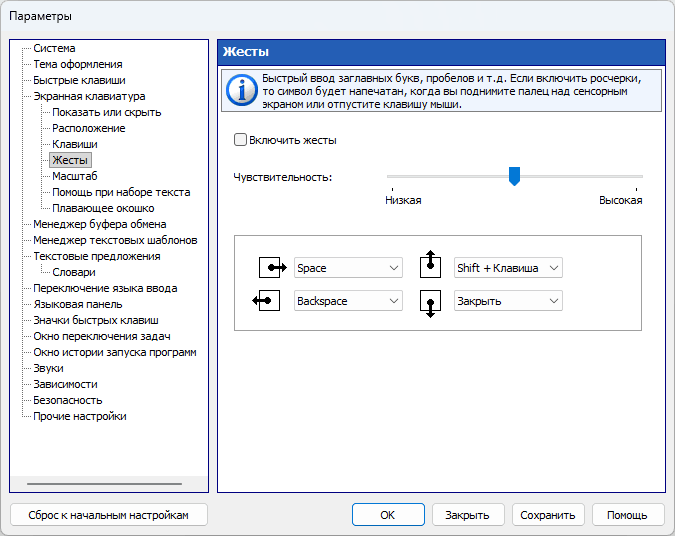The image size is (675, 536).
Task: Click the Чувствительность label
Action: pos(283,177)
